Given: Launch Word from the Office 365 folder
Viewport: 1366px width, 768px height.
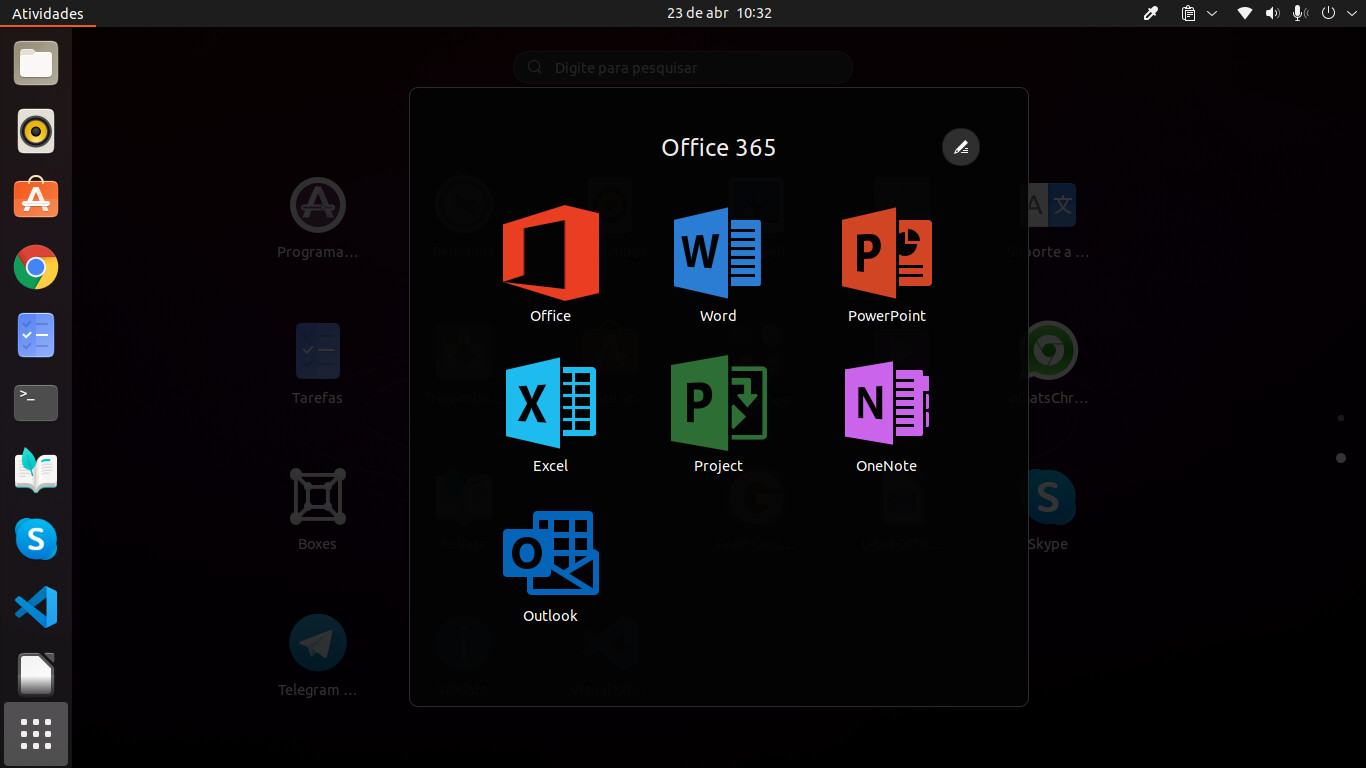Looking at the screenshot, I should point(717,254).
